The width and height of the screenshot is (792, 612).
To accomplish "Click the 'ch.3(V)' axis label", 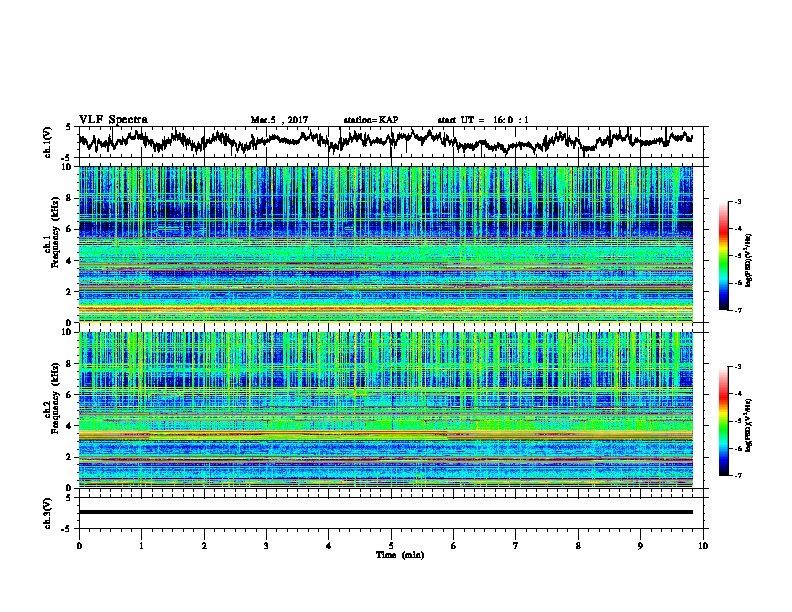I will coord(47,513).
